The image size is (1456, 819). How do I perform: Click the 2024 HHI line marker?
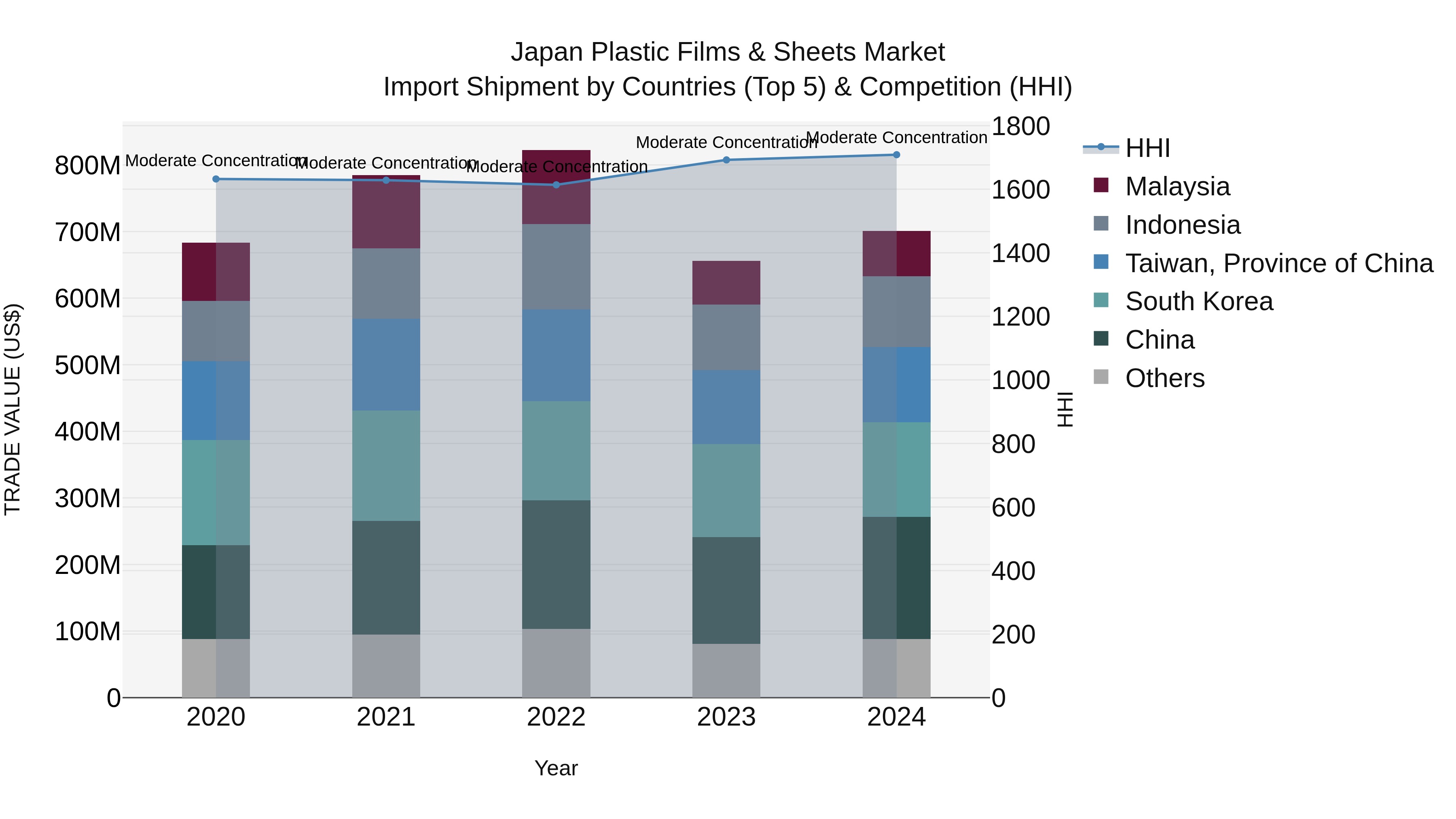[896, 155]
